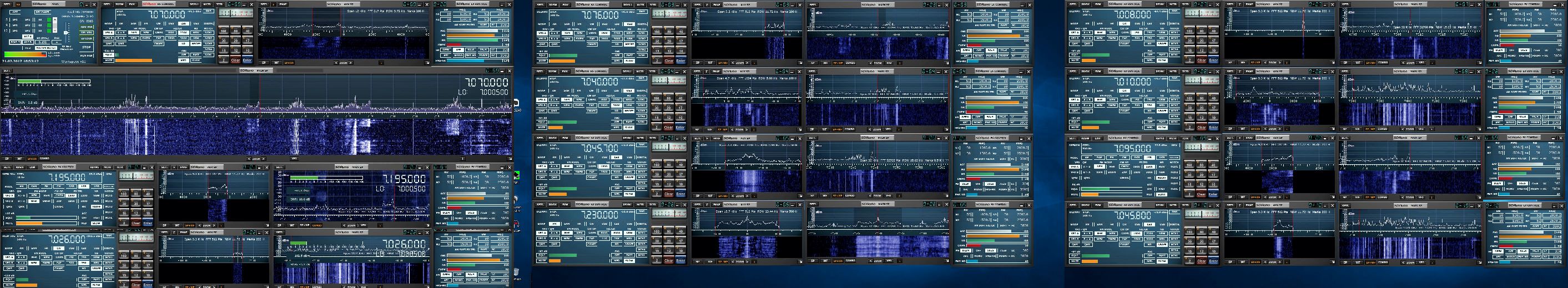Click the resize corner on top-left Aux SP

click(427, 62)
